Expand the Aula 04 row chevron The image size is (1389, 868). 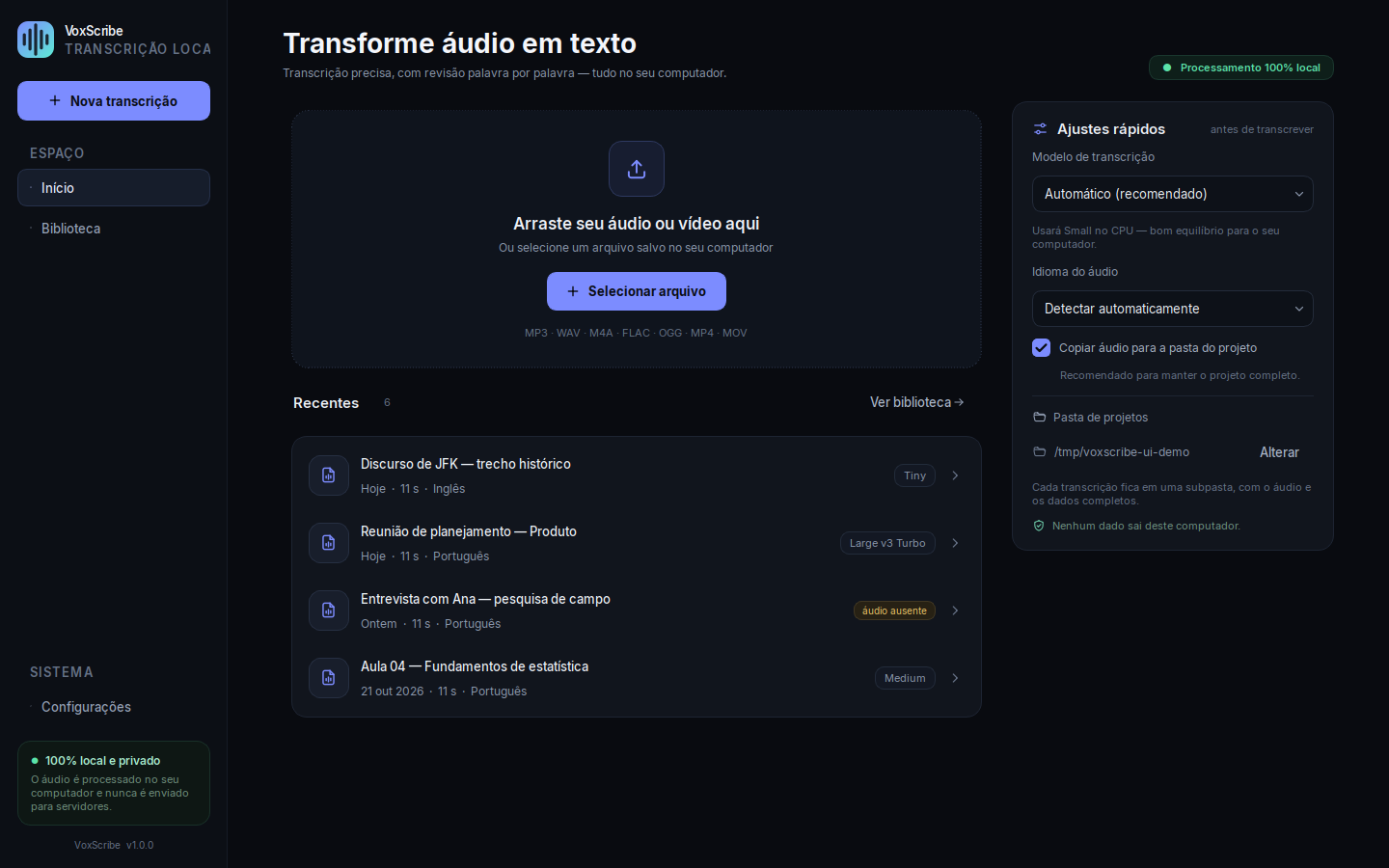tap(955, 678)
